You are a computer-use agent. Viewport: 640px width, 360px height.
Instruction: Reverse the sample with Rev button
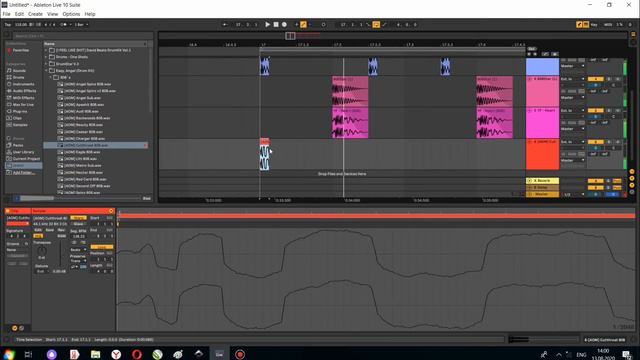point(61,230)
